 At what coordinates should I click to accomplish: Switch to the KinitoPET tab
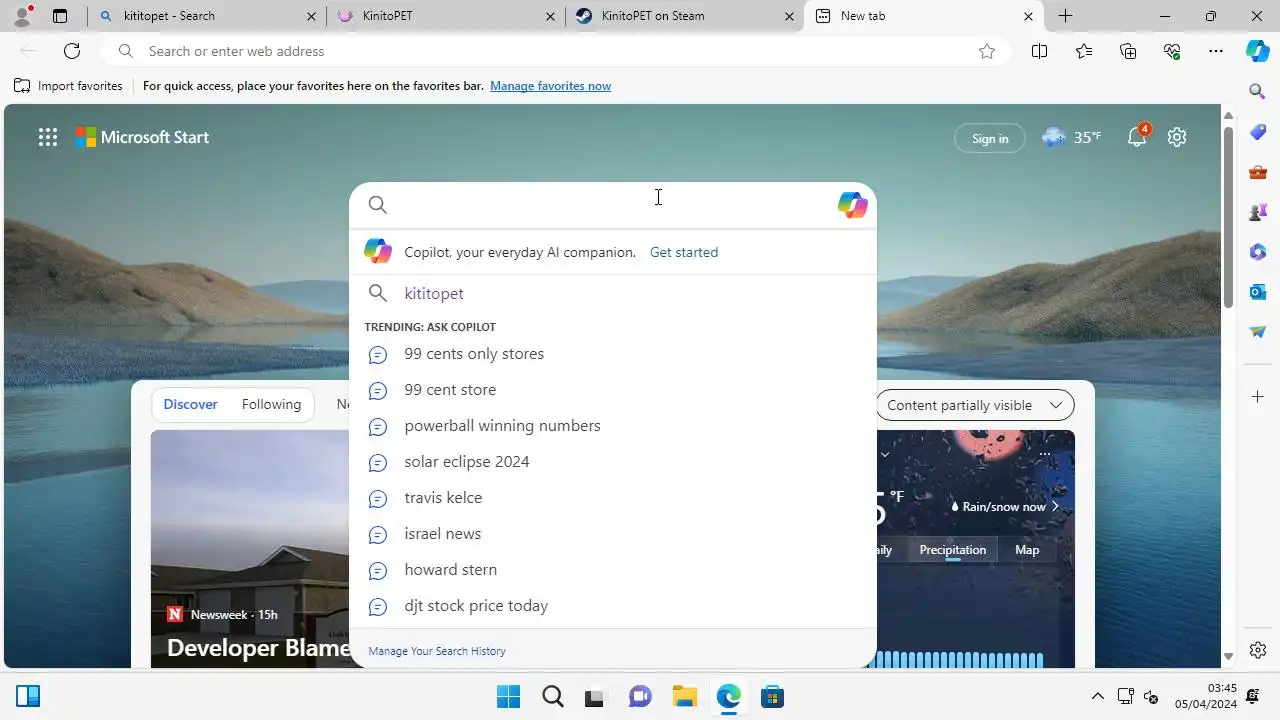point(445,16)
